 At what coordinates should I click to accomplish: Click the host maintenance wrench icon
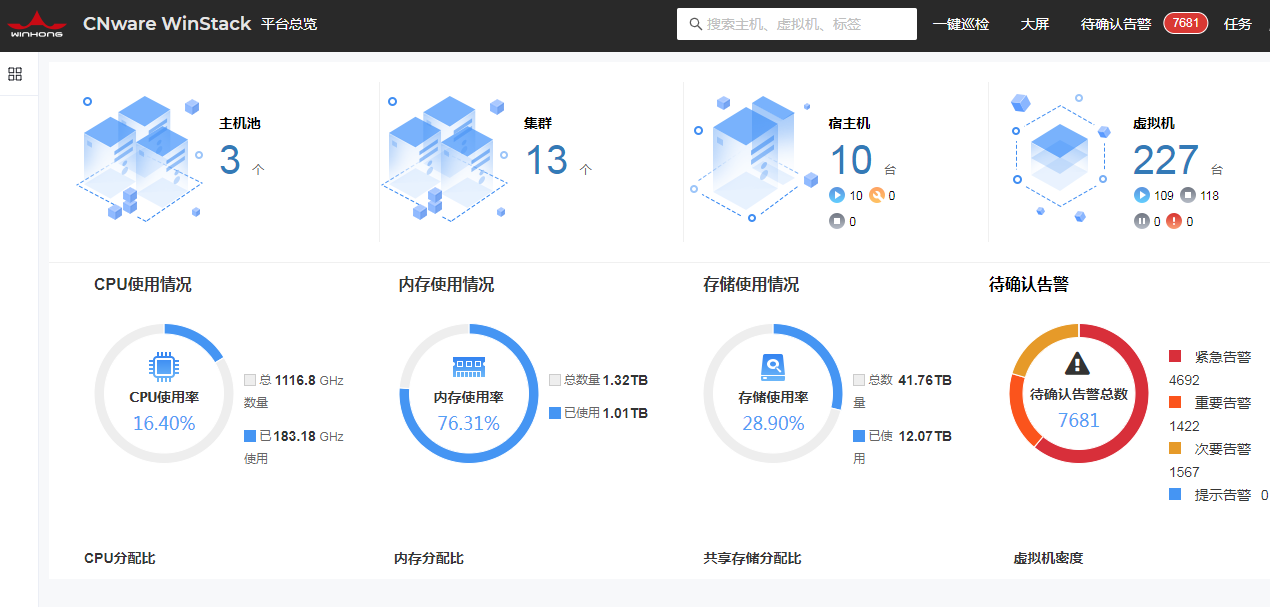coord(876,196)
